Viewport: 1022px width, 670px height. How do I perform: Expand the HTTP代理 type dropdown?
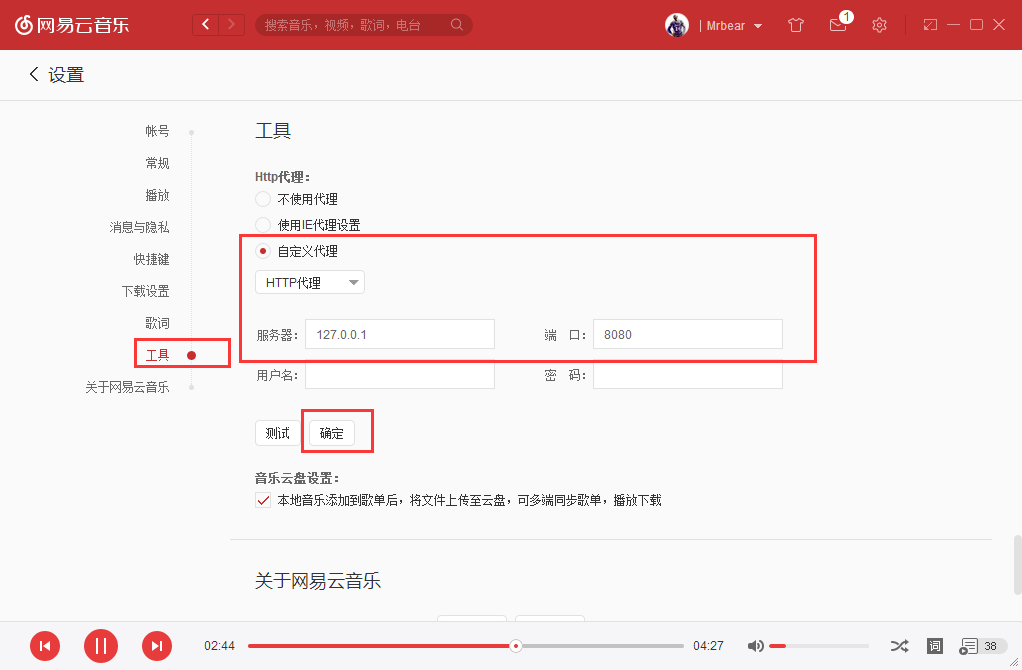[310, 283]
